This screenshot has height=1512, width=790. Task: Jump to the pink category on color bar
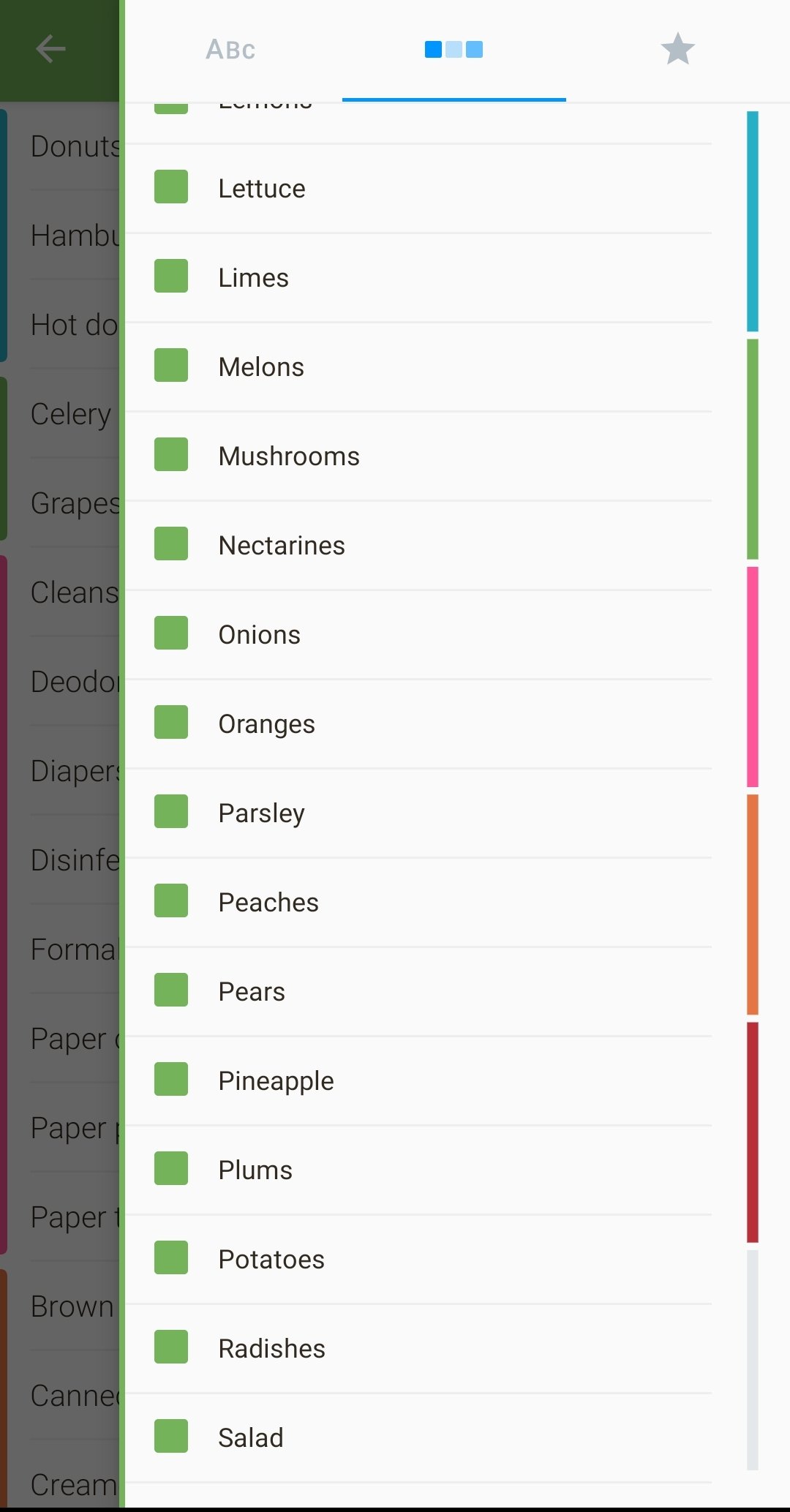click(752, 677)
